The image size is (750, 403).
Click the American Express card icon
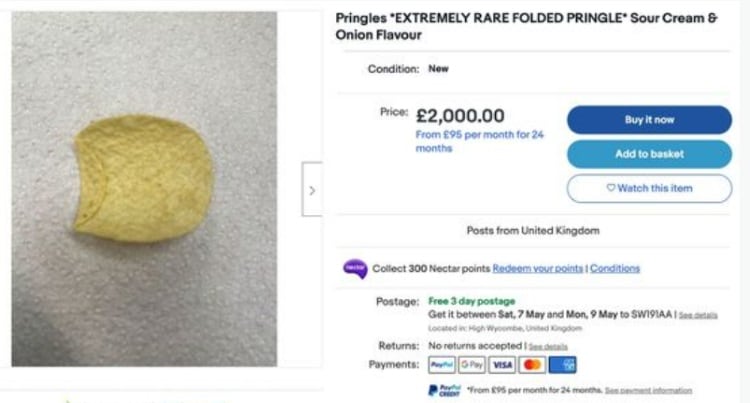pos(563,365)
